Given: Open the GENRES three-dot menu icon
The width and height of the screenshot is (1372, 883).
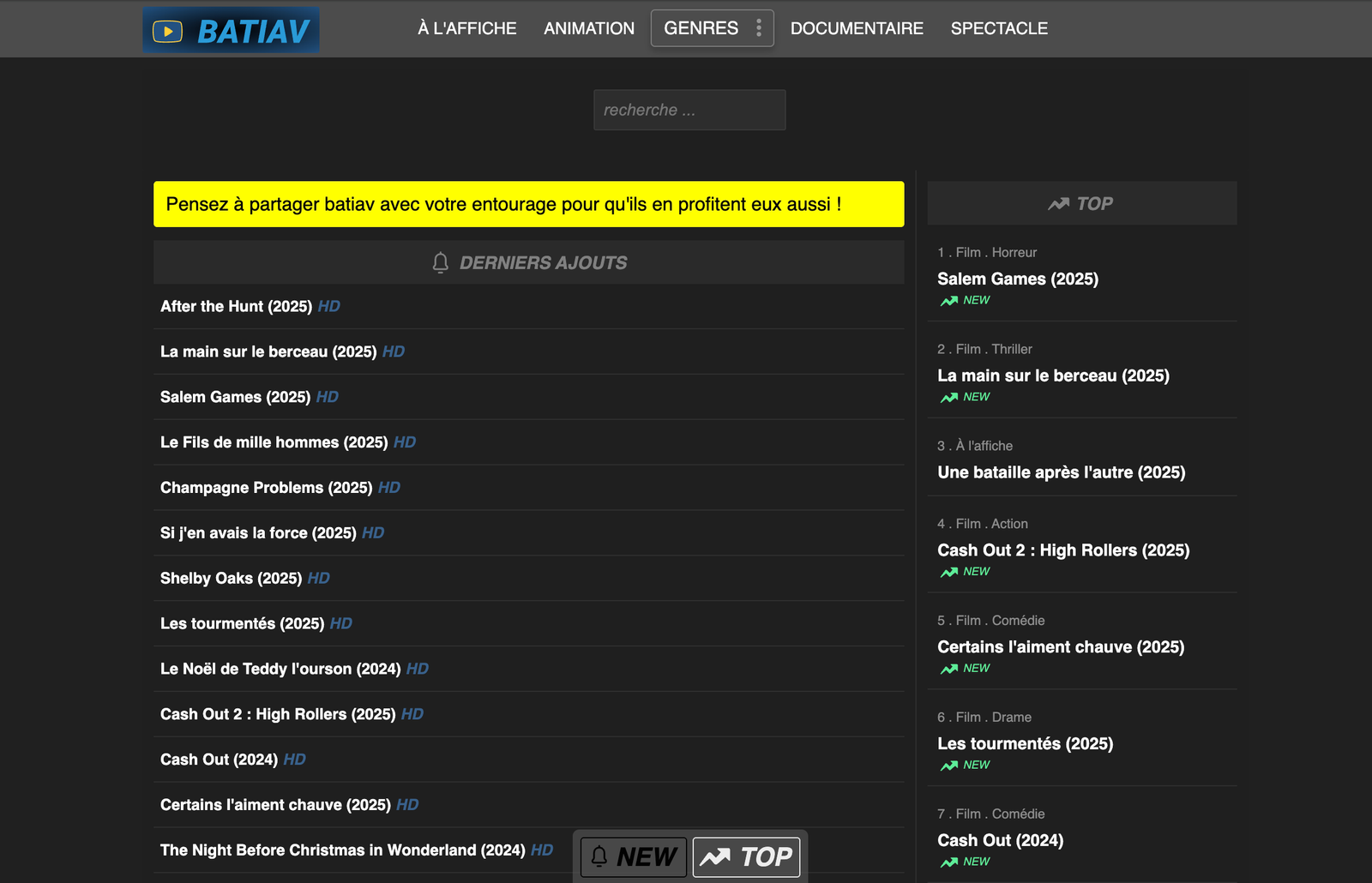Looking at the screenshot, I should pyautogui.click(x=759, y=28).
